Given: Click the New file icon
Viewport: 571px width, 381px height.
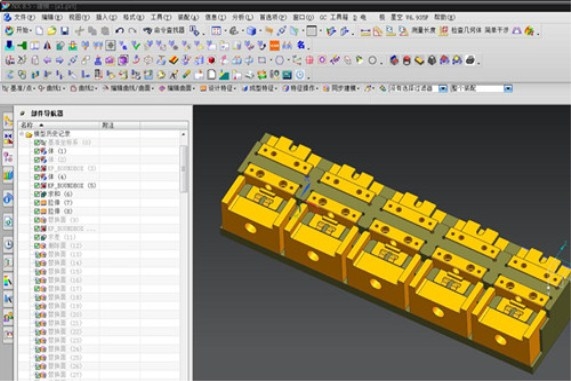Looking at the screenshot, I should pyautogui.click(x=39, y=31).
